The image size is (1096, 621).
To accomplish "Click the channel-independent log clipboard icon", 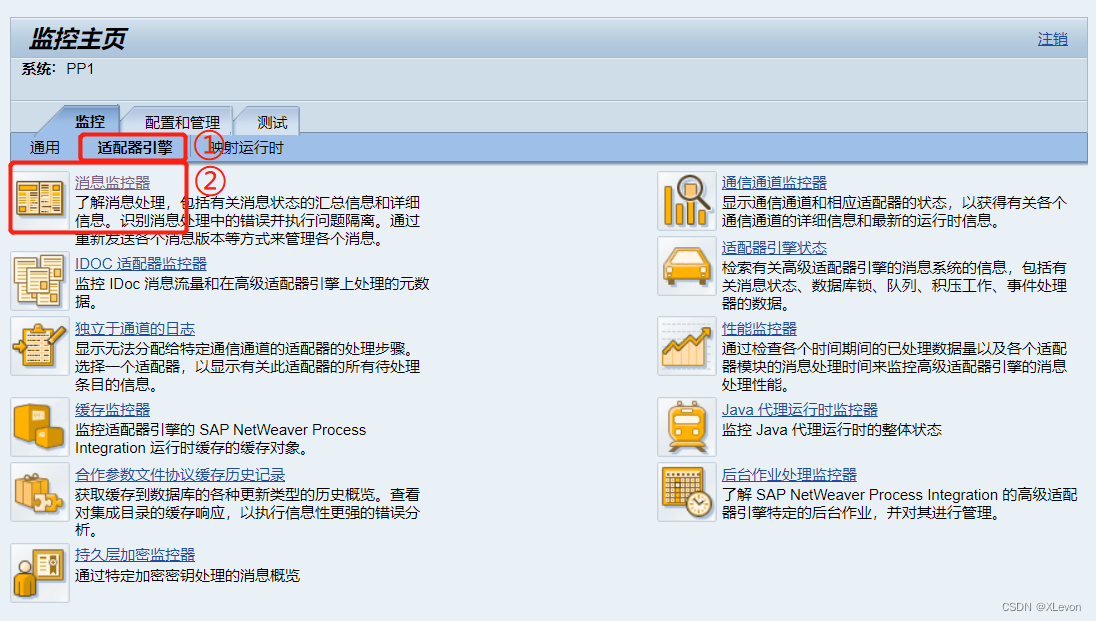I will click(x=39, y=347).
